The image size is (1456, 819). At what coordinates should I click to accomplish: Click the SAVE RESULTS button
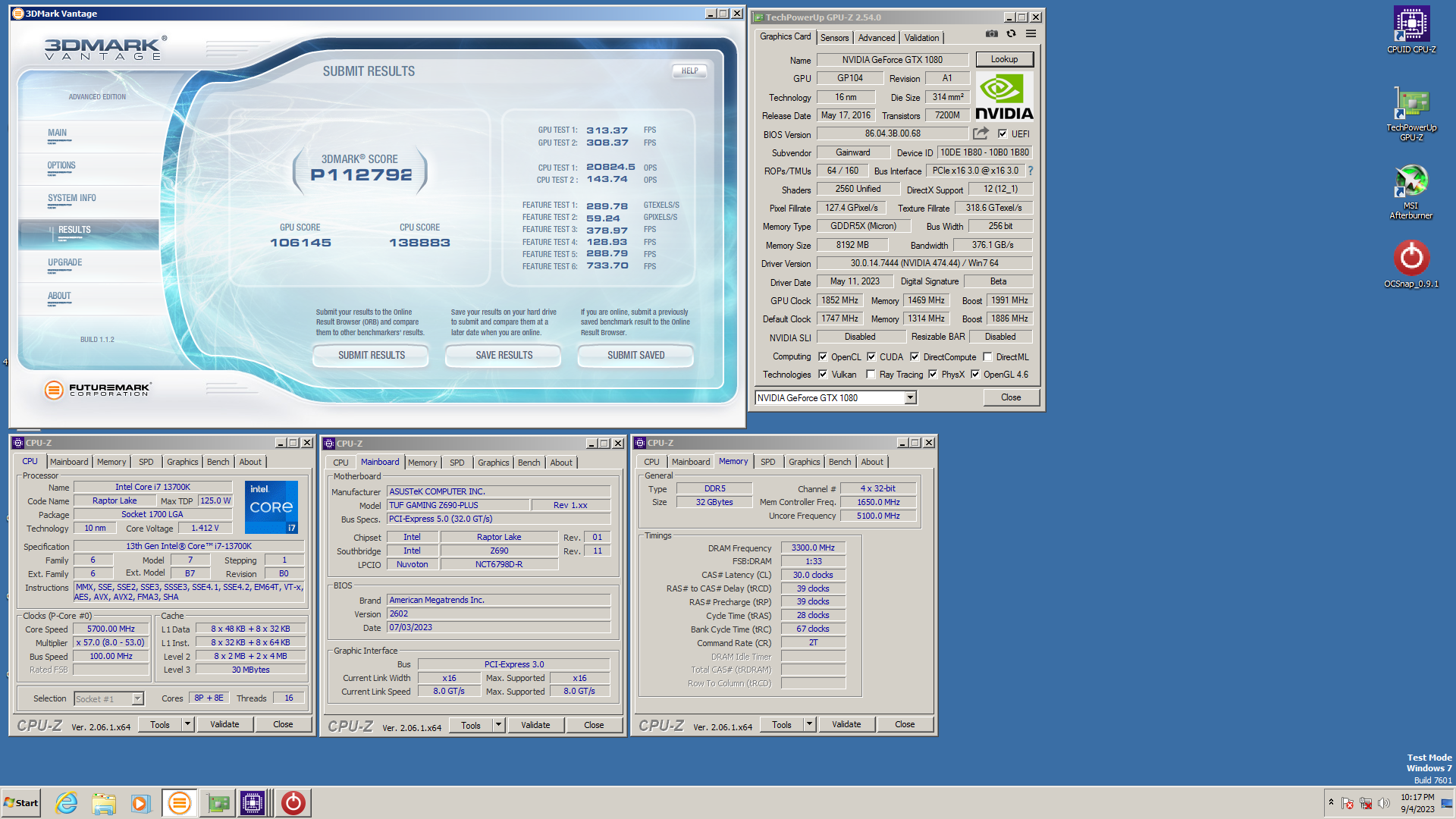(504, 355)
